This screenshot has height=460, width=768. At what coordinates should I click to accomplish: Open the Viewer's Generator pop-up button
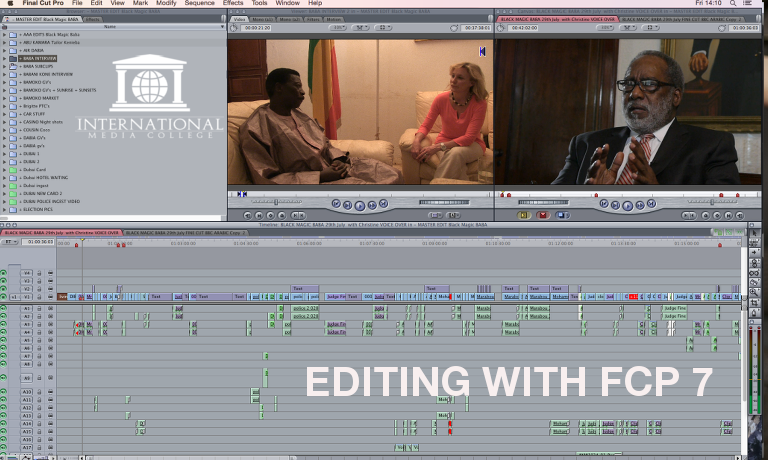point(453,215)
